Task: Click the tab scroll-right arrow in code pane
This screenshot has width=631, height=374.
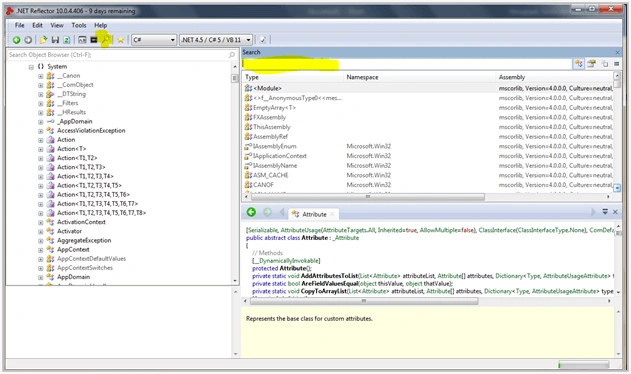Action: (x=593, y=212)
